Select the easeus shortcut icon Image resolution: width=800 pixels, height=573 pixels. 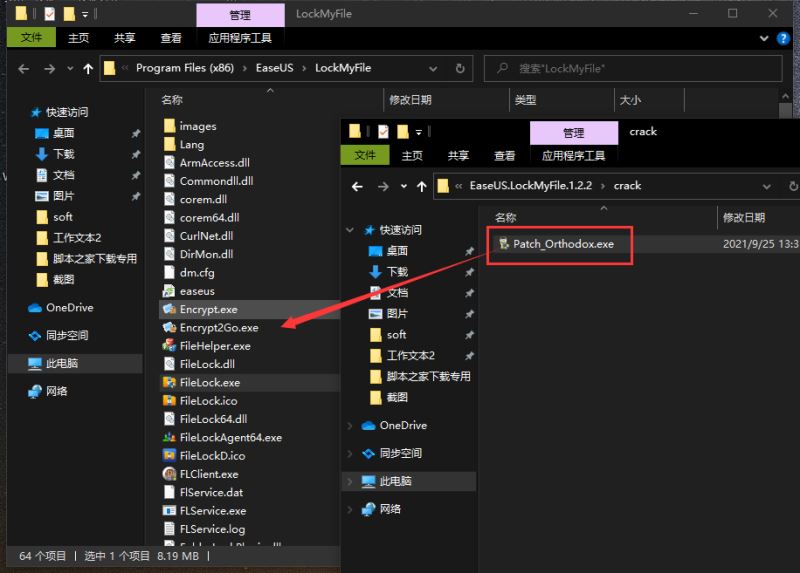[169, 291]
